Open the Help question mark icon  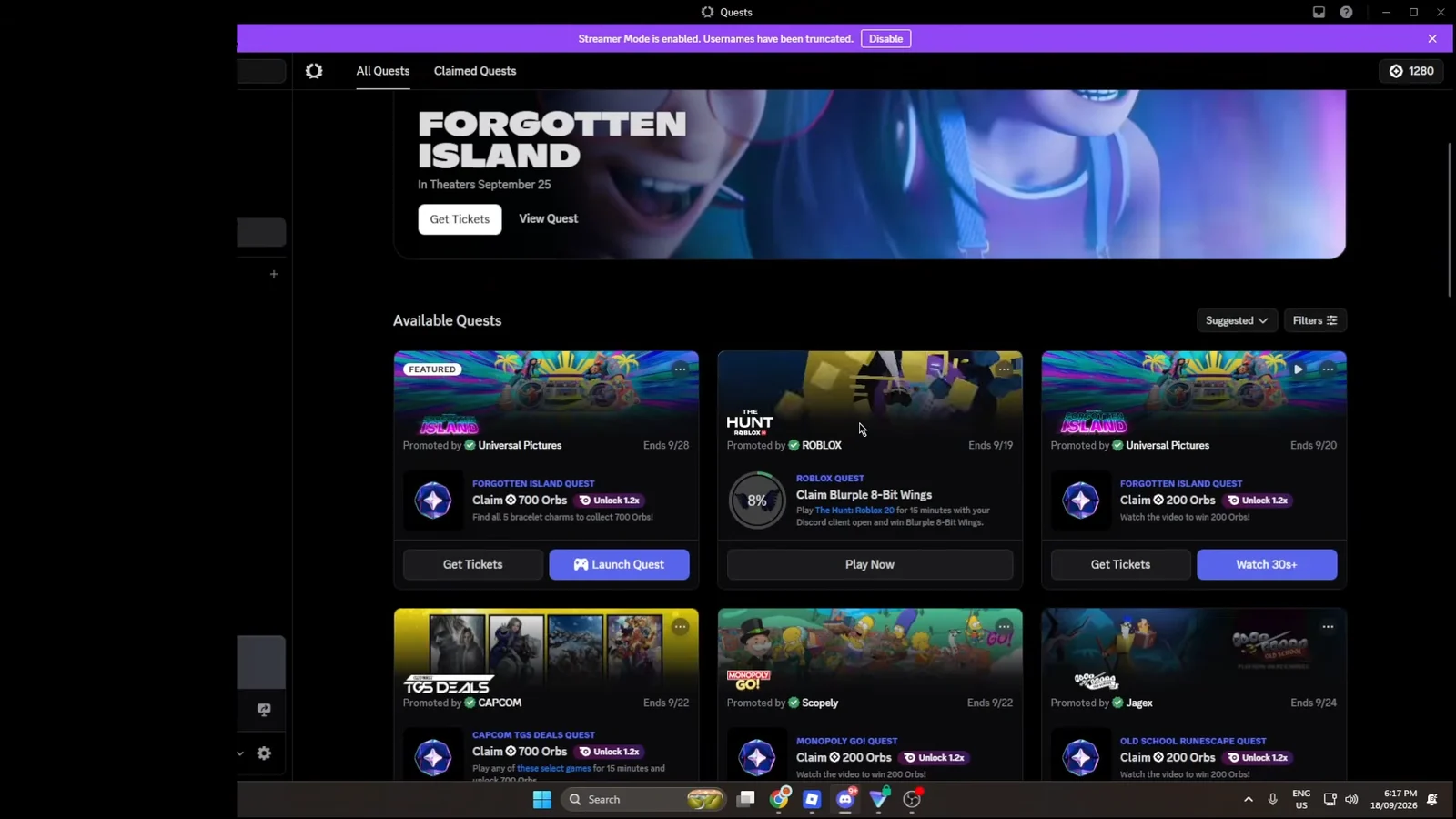point(1346,12)
